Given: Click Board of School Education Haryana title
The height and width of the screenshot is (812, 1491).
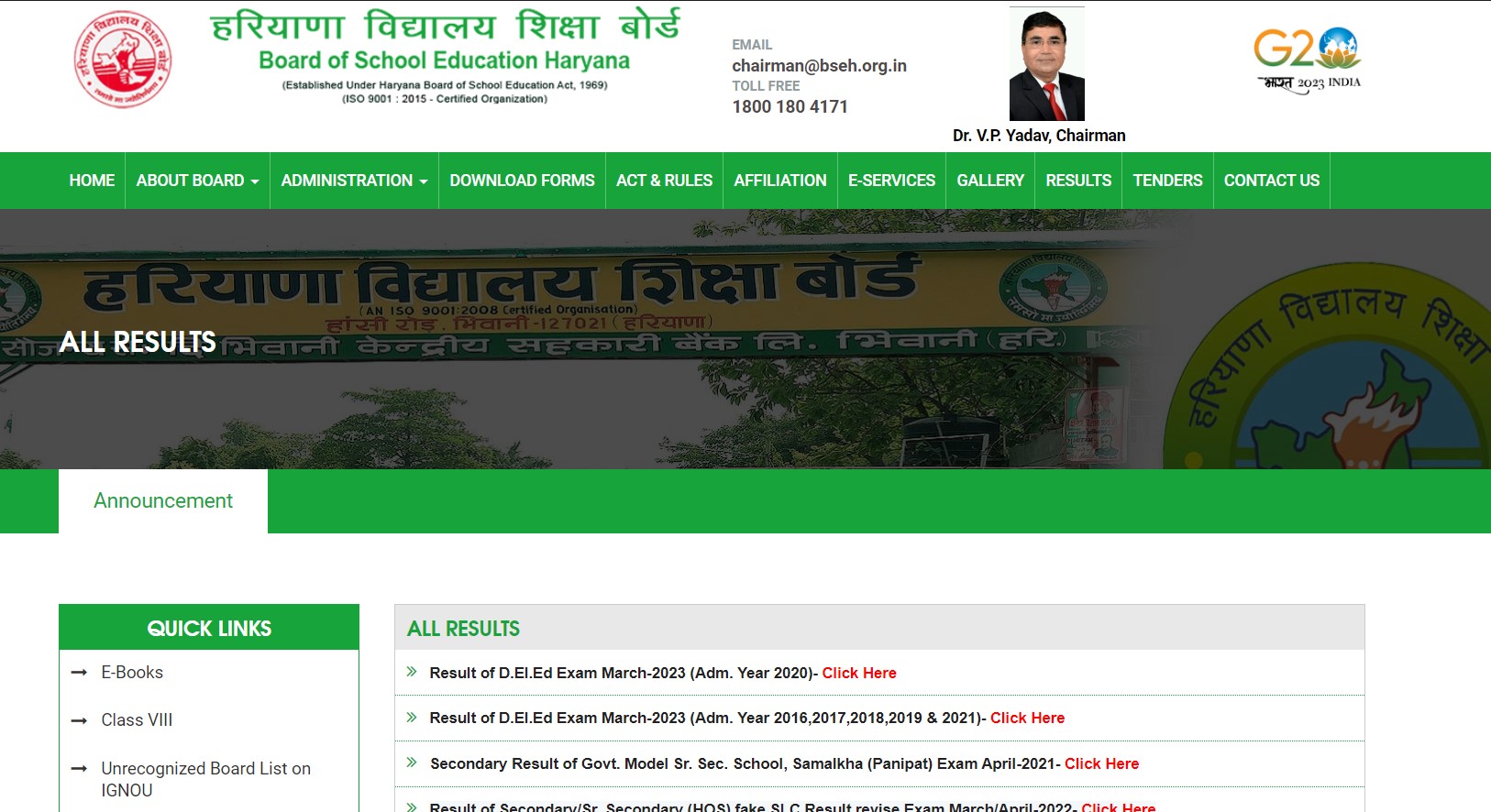Looking at the screenshot, I should pos(444,60).
